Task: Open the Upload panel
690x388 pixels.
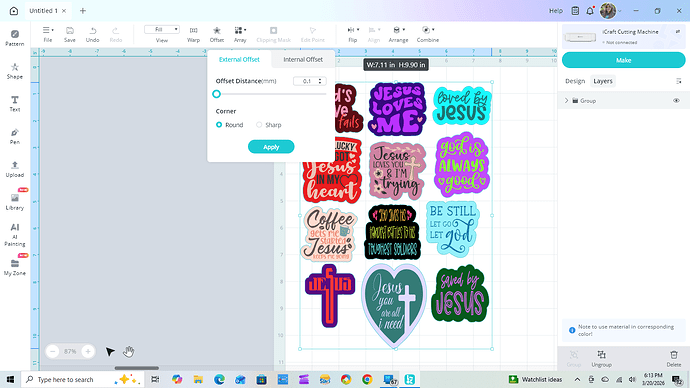Action: 15,169
